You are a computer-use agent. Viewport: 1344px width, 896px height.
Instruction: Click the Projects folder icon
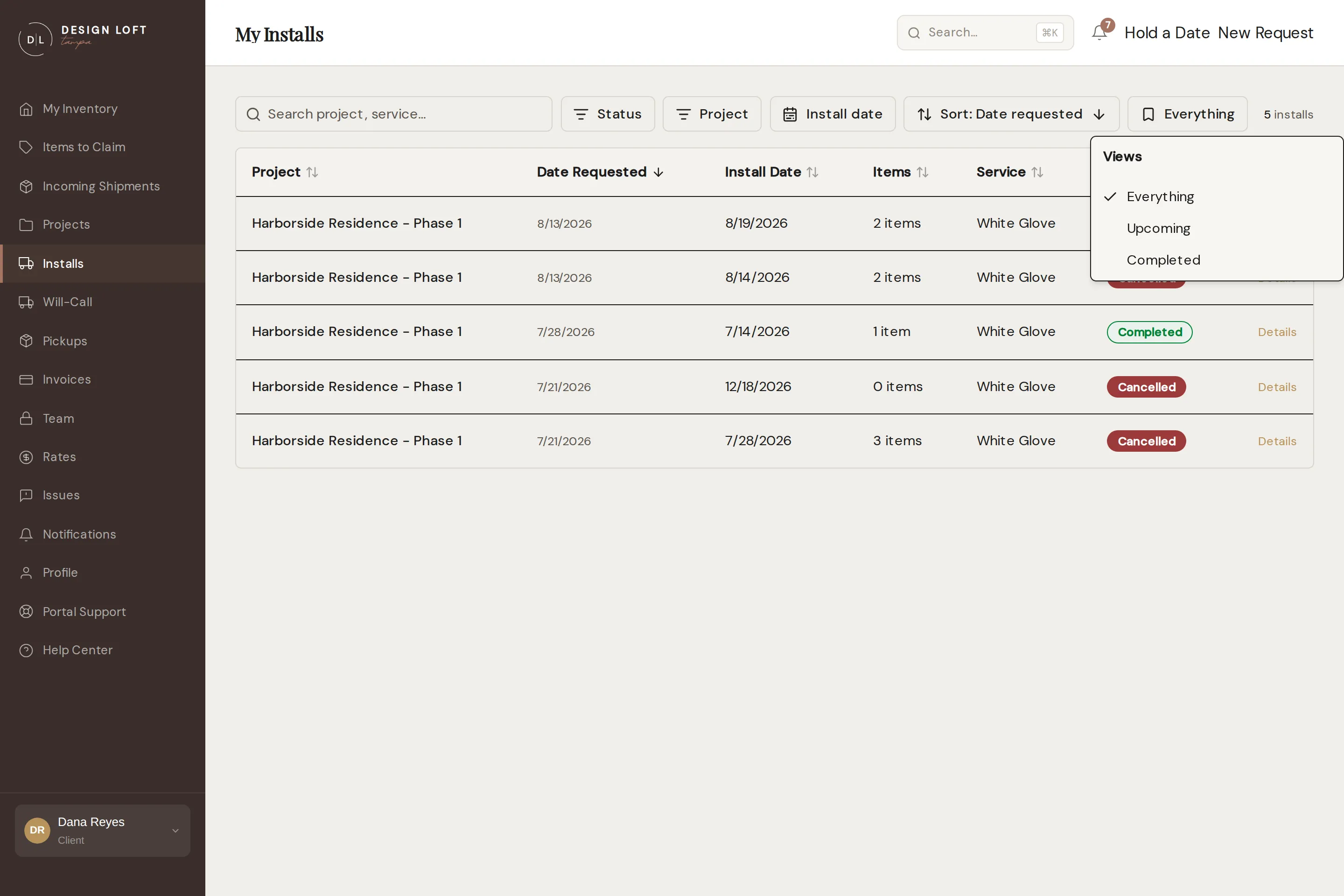coord(26,224)
